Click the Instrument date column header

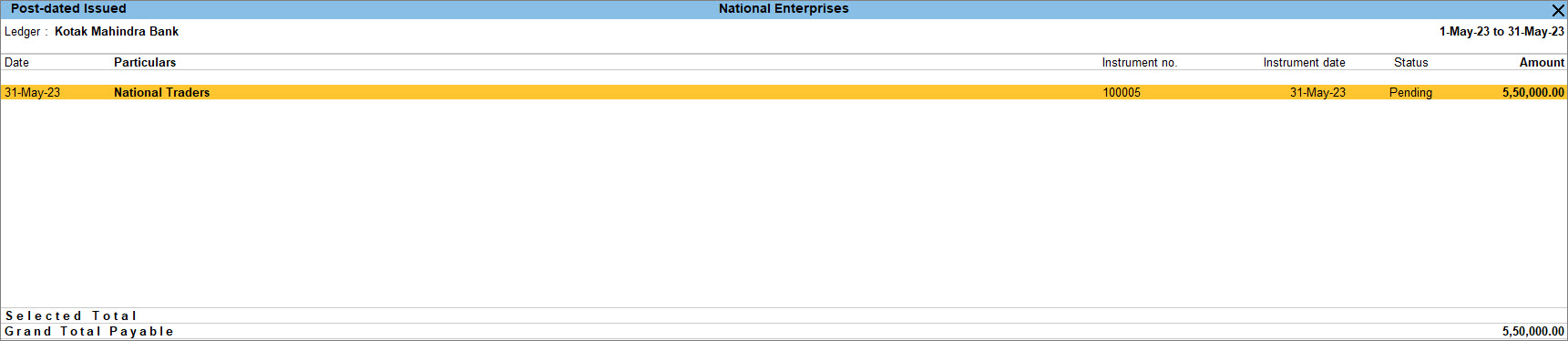(1304, 62)
